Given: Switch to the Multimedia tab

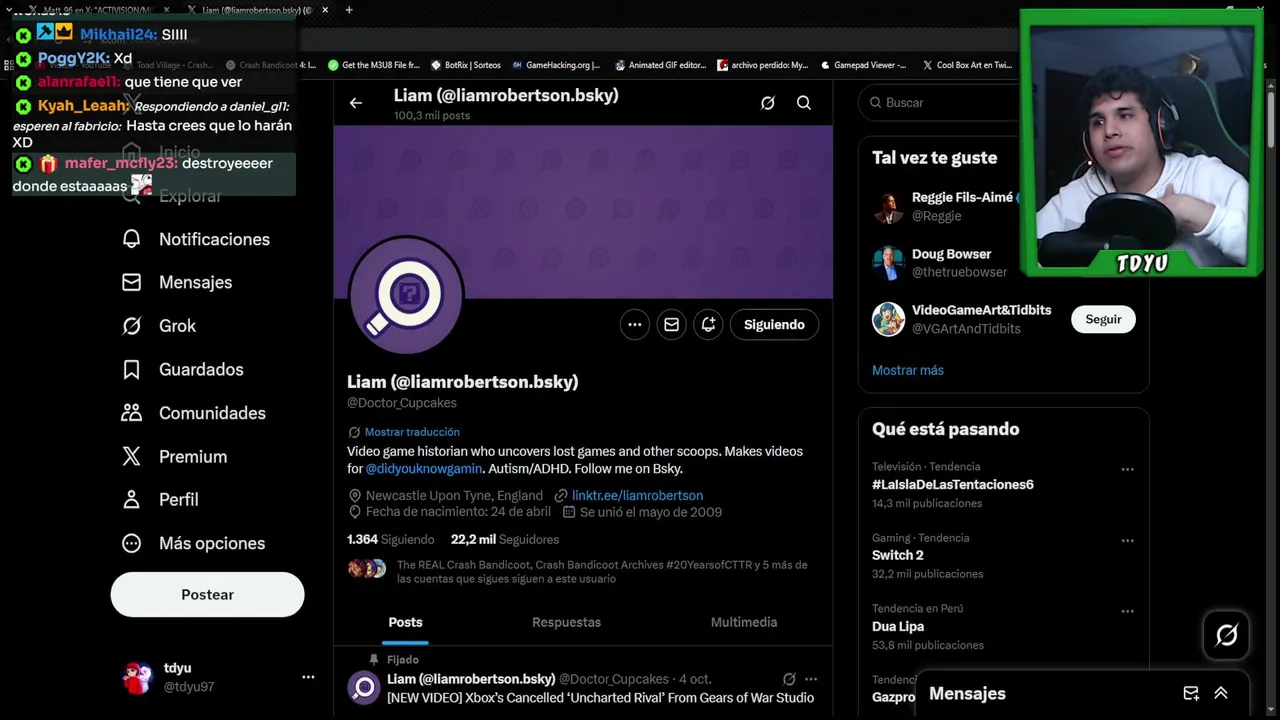Looking at the screenshot, I should pyautogui.click(x=744, y=622).
